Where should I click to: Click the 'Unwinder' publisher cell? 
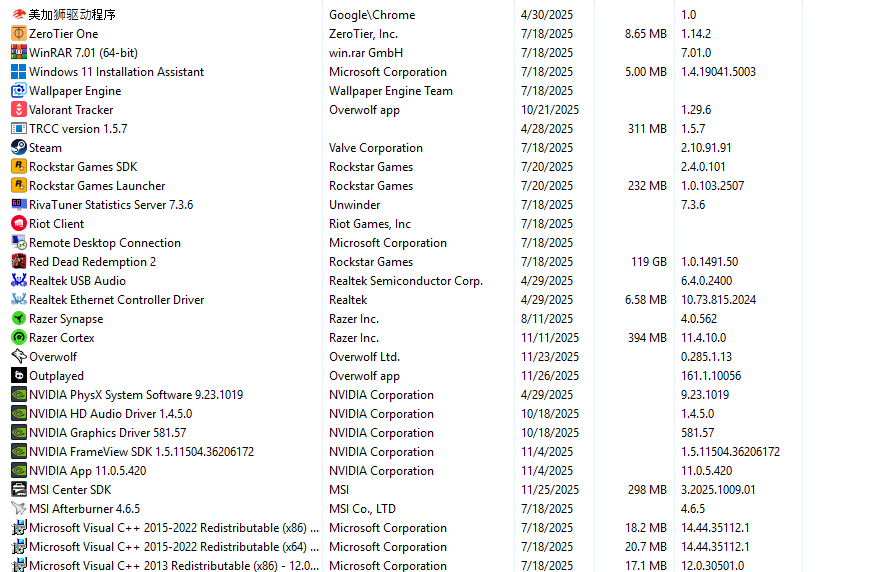tap(354, 205)
